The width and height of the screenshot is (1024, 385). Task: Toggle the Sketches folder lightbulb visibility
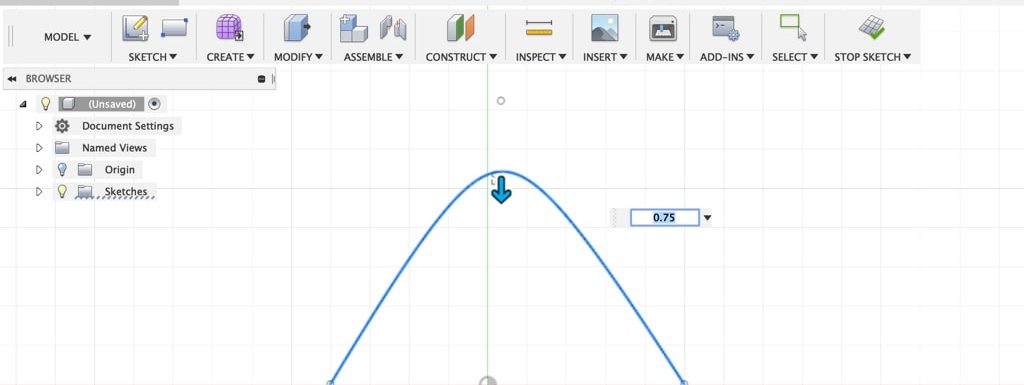coord(62,191)
